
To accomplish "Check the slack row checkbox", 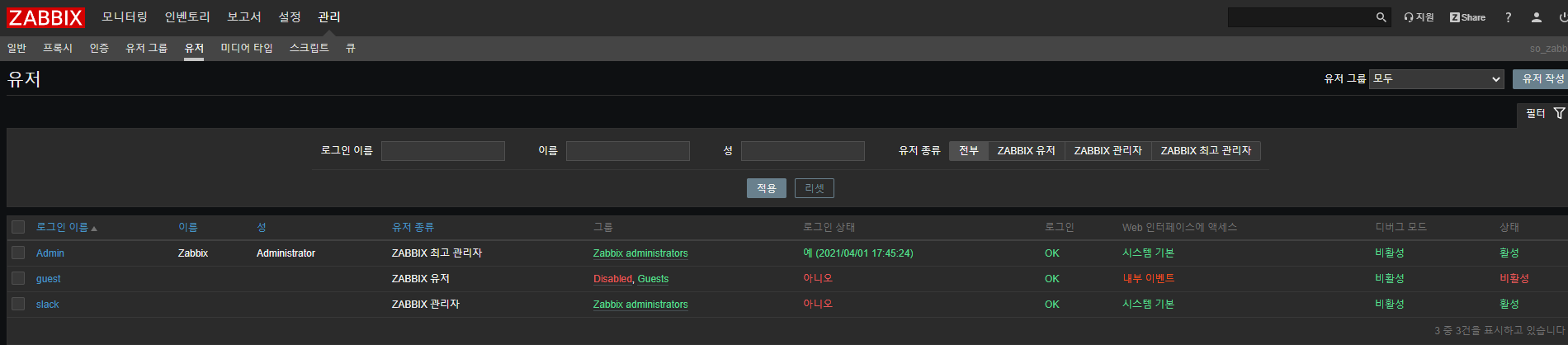I will click(18, 304).
